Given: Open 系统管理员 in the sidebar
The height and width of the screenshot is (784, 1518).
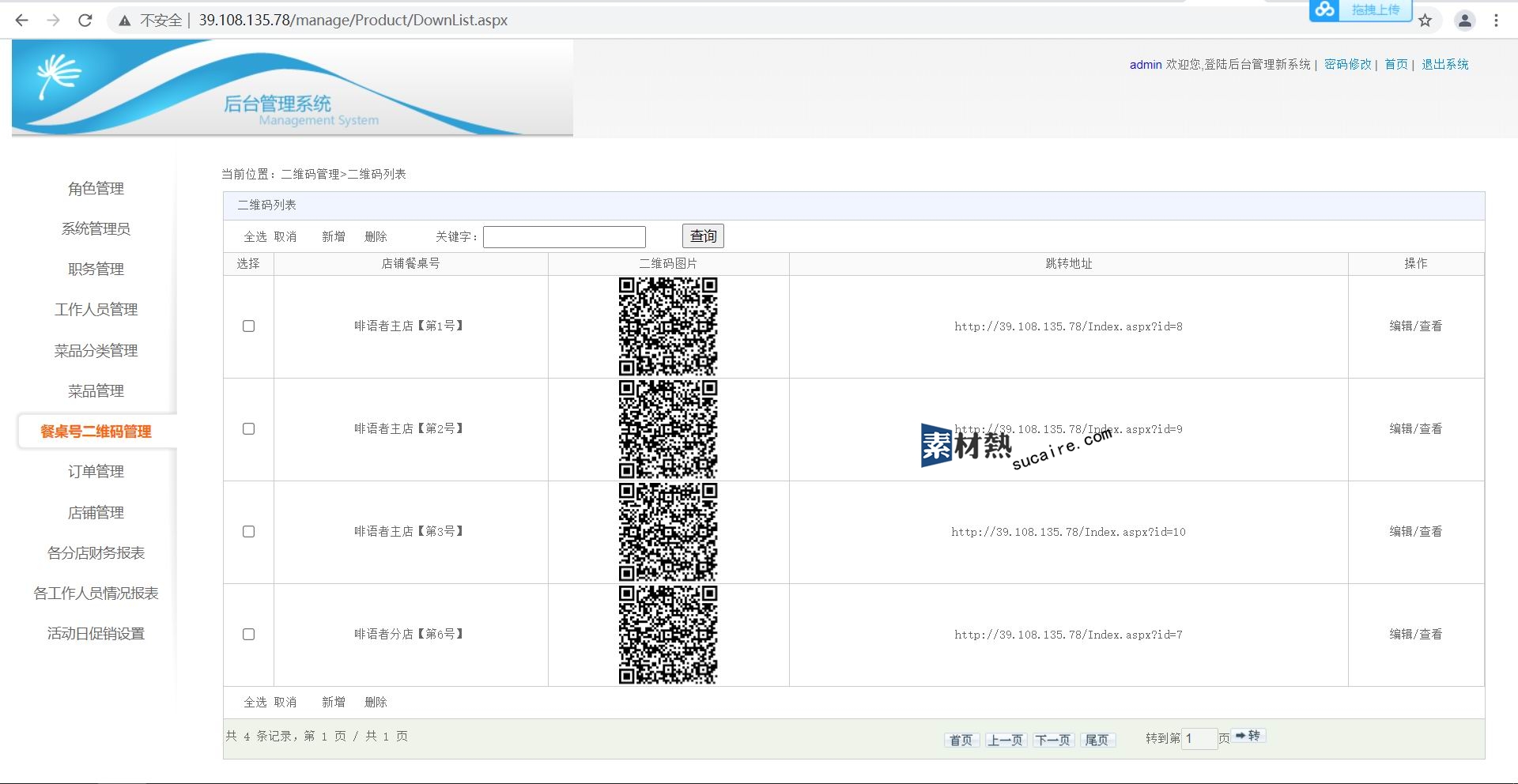Looking at the screenshot, I should (96, 228).
